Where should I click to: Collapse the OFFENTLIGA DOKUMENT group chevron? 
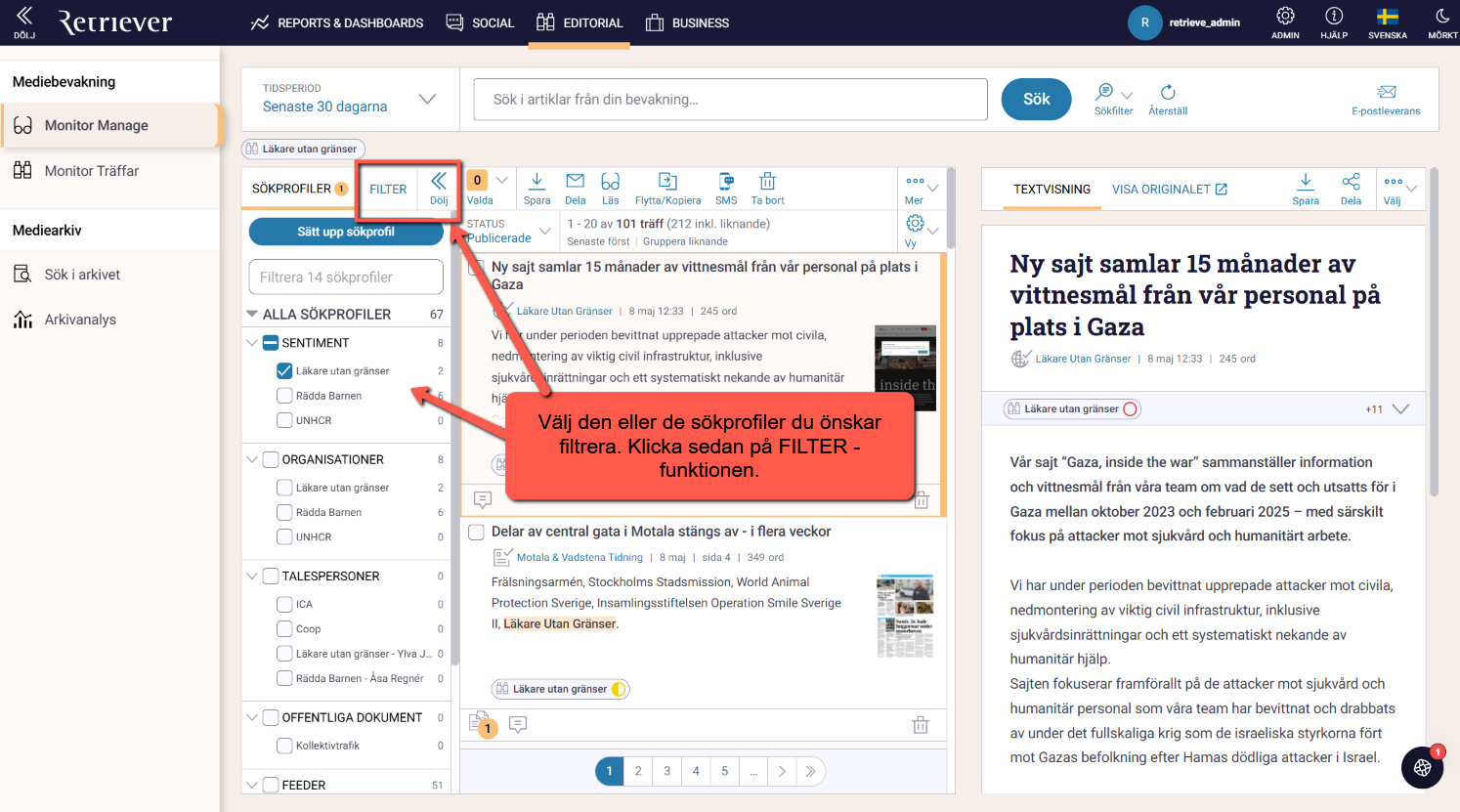pyautogui.click(x=252, y=717)
